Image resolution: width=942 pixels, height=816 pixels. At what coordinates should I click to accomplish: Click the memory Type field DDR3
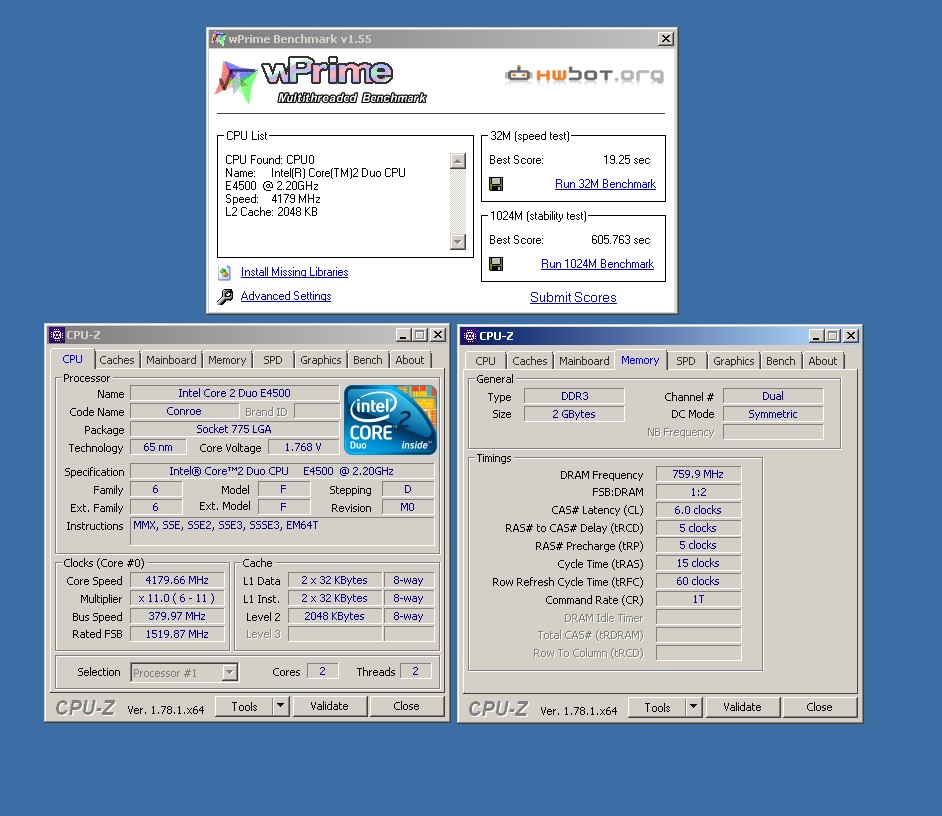coord(574,397)
